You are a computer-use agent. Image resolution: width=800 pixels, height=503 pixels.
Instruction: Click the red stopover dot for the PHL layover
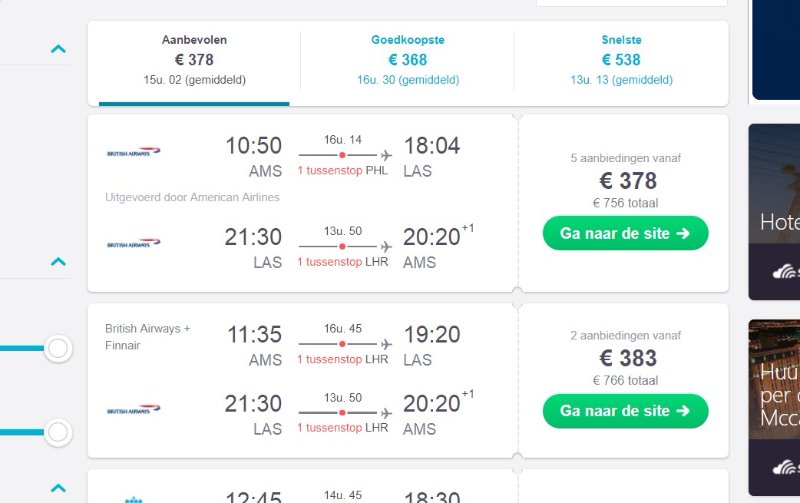(x=342, y=156)
